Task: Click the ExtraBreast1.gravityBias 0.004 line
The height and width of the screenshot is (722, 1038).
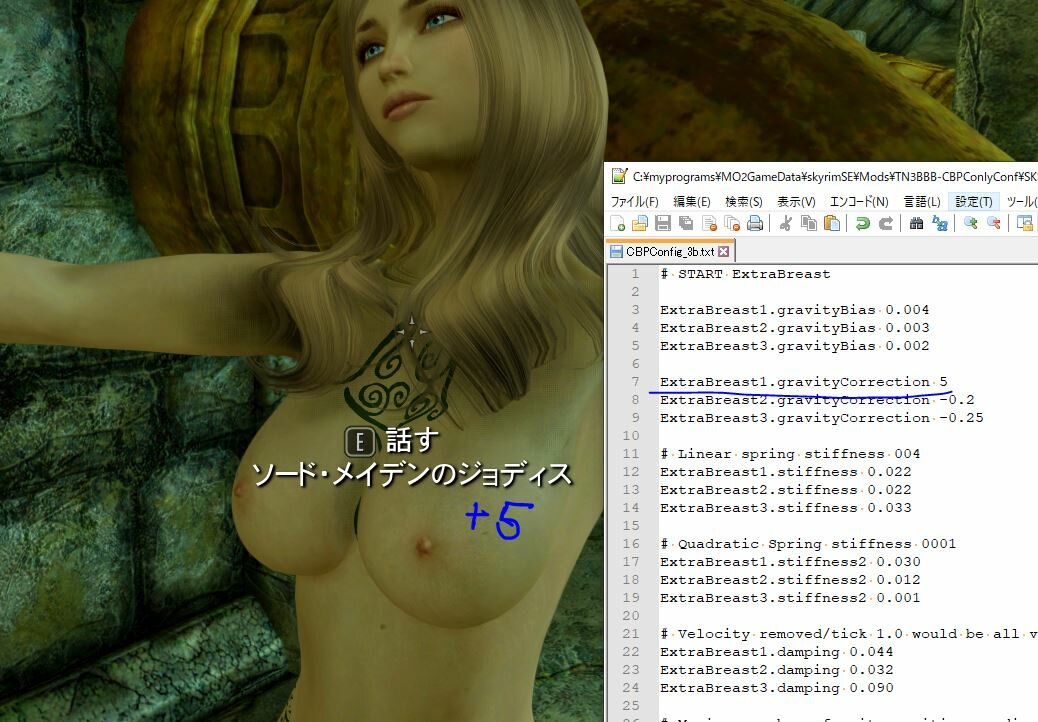Action: click(794, 310)
